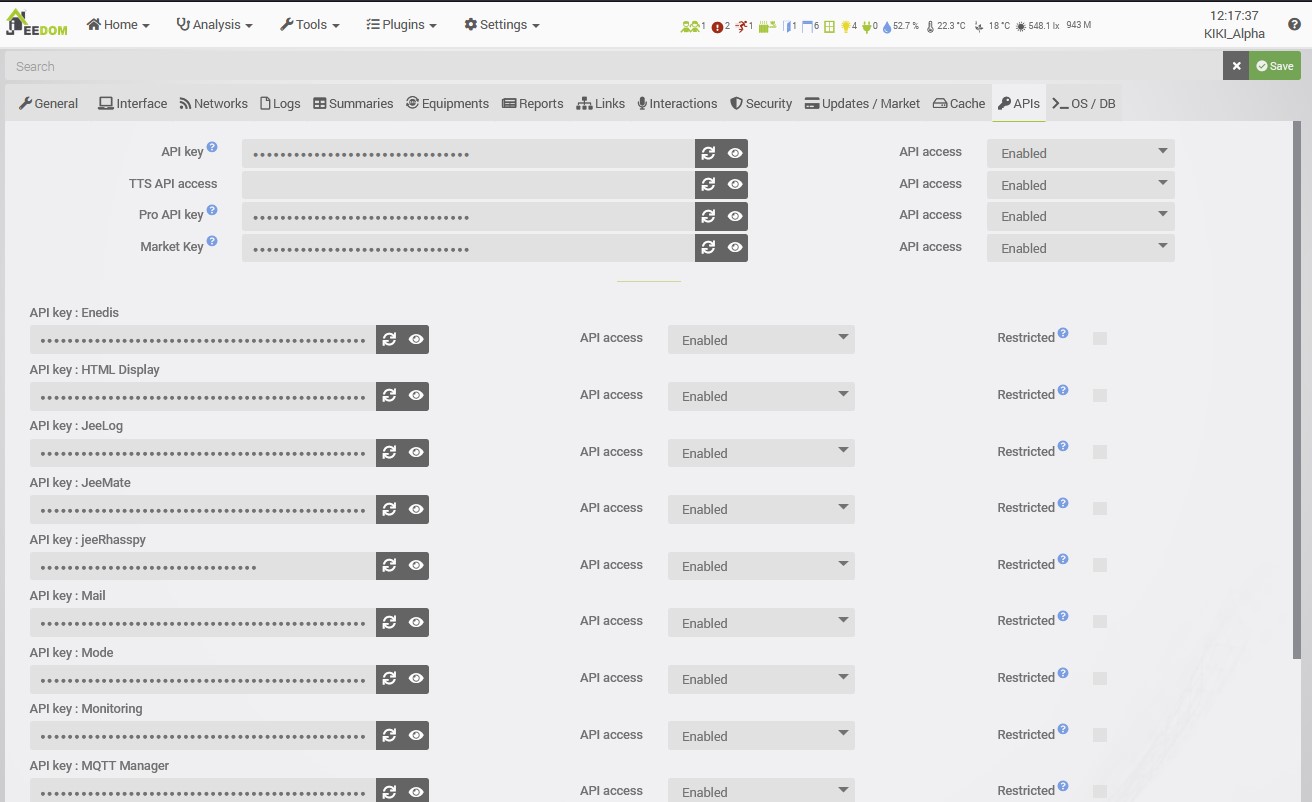1312x802 pixels.
Task: Regenerate the jeeRhasspy API key
Action: pos(389,566)
